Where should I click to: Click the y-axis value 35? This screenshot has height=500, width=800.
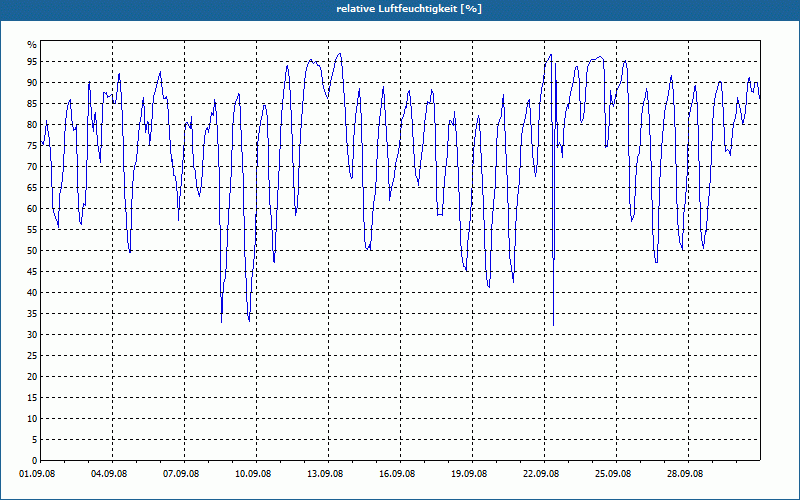tap(32, 314)
